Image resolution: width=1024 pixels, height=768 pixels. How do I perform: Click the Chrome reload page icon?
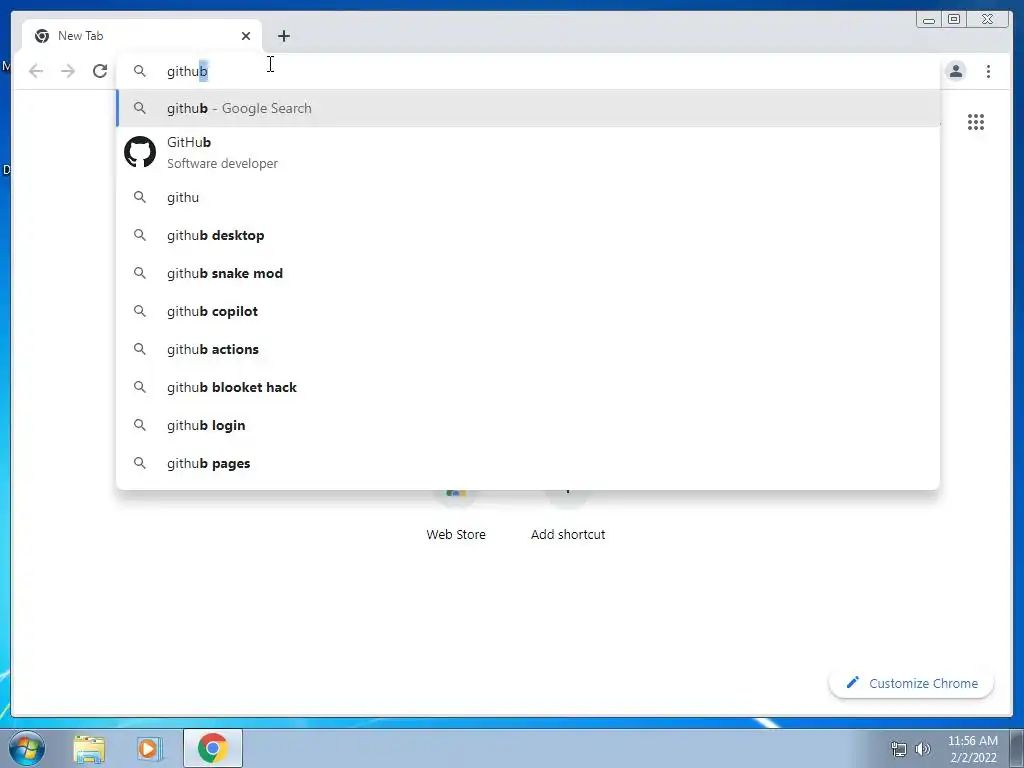(x=100, y=71)
